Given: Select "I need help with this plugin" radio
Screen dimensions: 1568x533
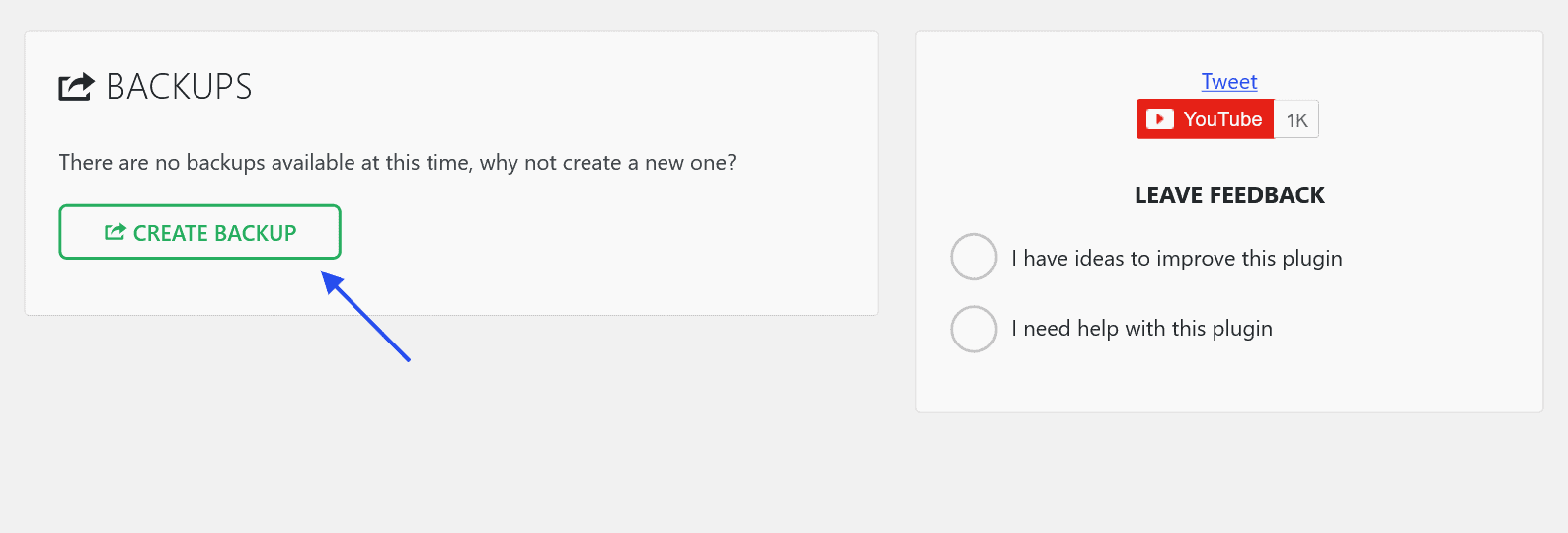Looking at the screenshot, I should pyautogui.click(x=974, y=329).
